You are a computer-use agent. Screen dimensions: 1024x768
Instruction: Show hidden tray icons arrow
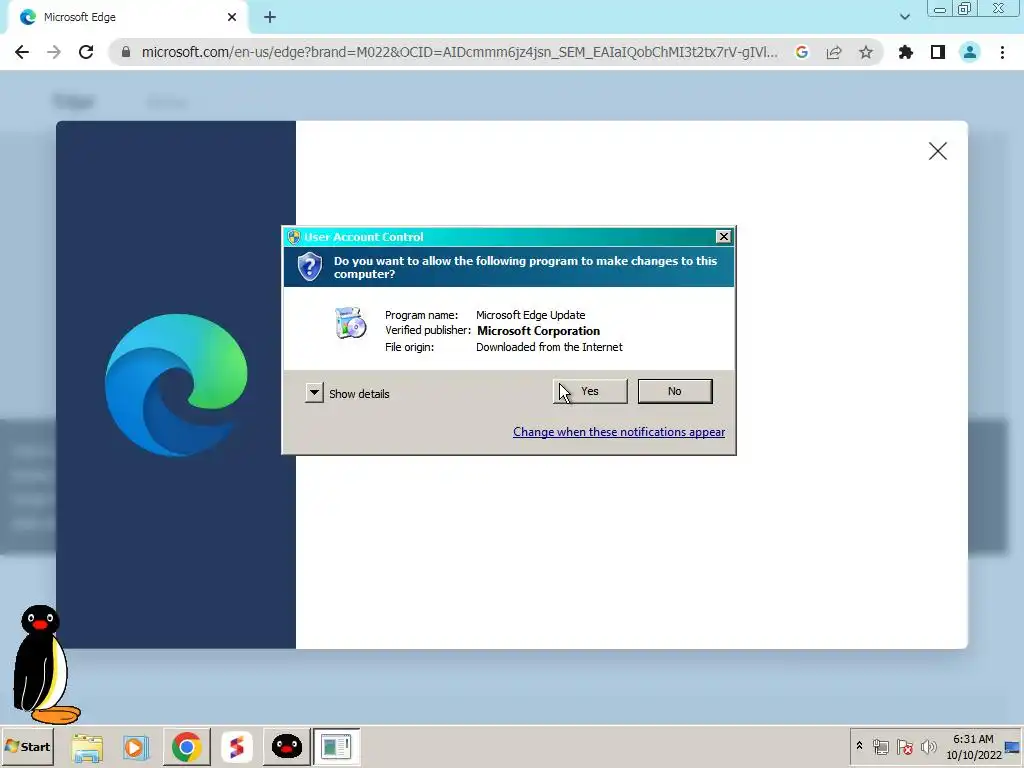pos(859,746)
